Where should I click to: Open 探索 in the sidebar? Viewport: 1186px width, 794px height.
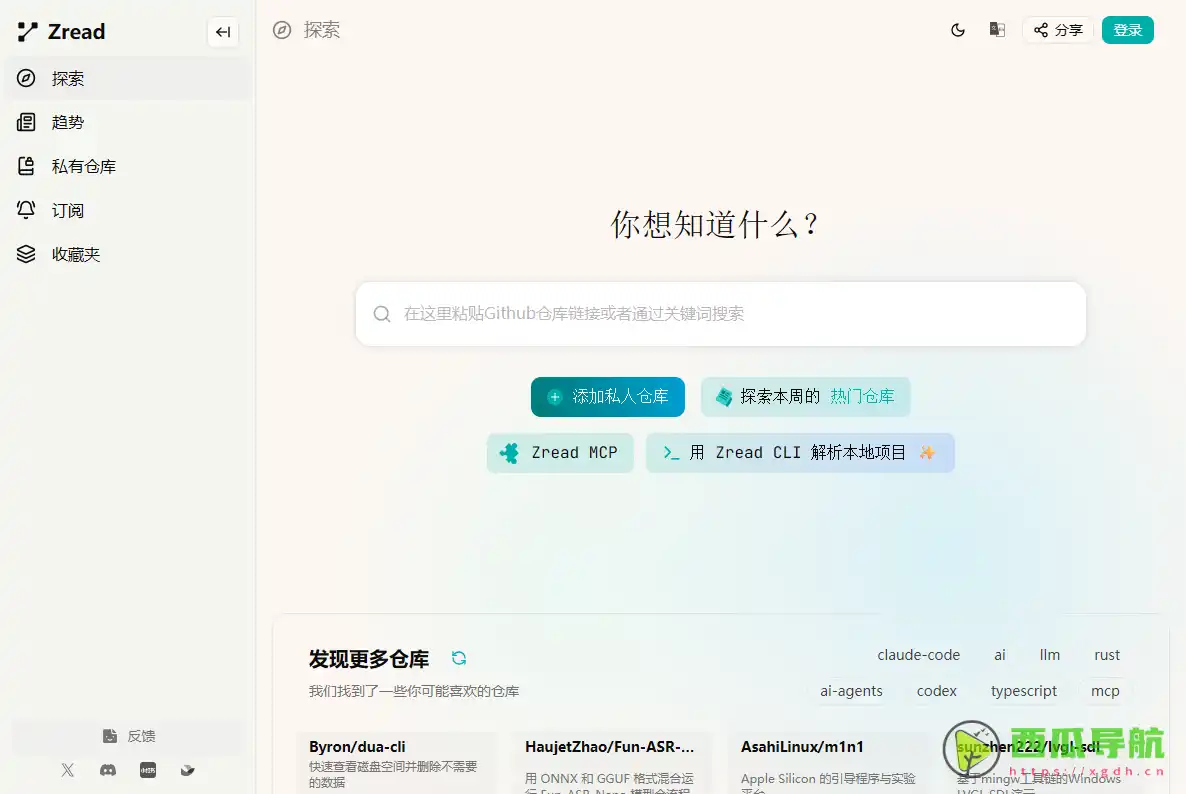click(x=128, y=79)
